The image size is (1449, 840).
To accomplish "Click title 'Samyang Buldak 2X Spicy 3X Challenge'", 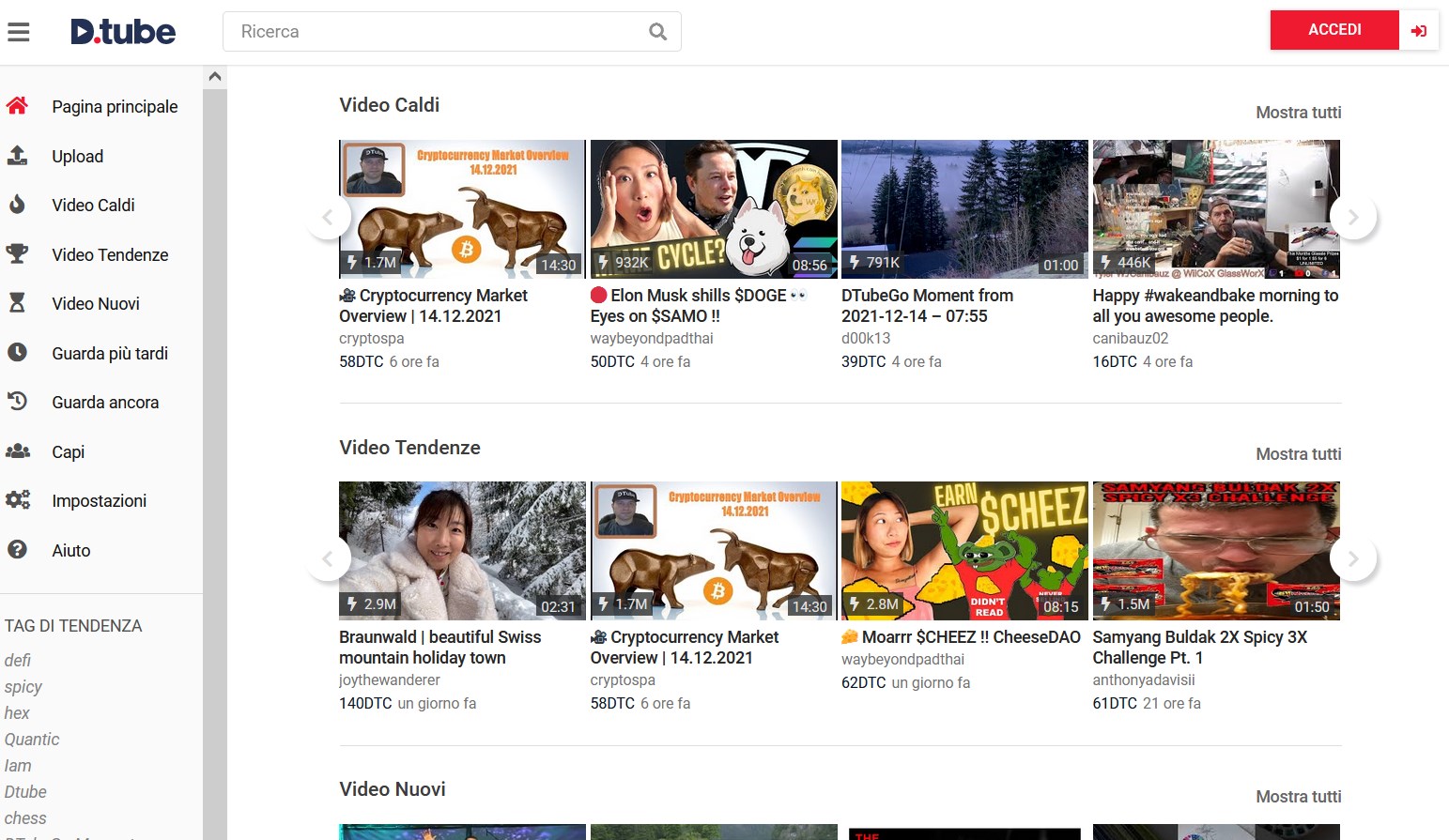I will [1199, 648].
